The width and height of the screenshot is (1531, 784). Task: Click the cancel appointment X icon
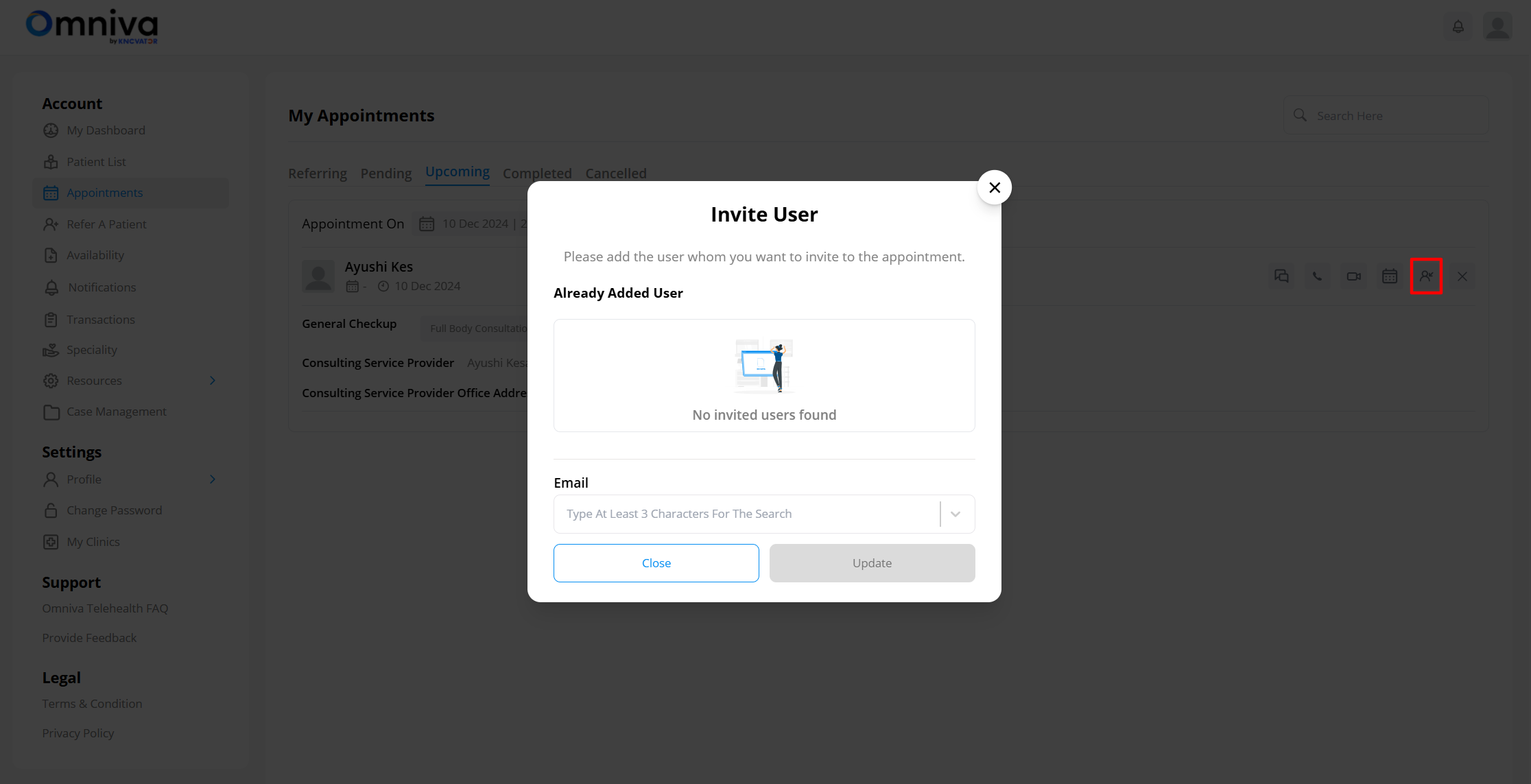(1462, 276)
